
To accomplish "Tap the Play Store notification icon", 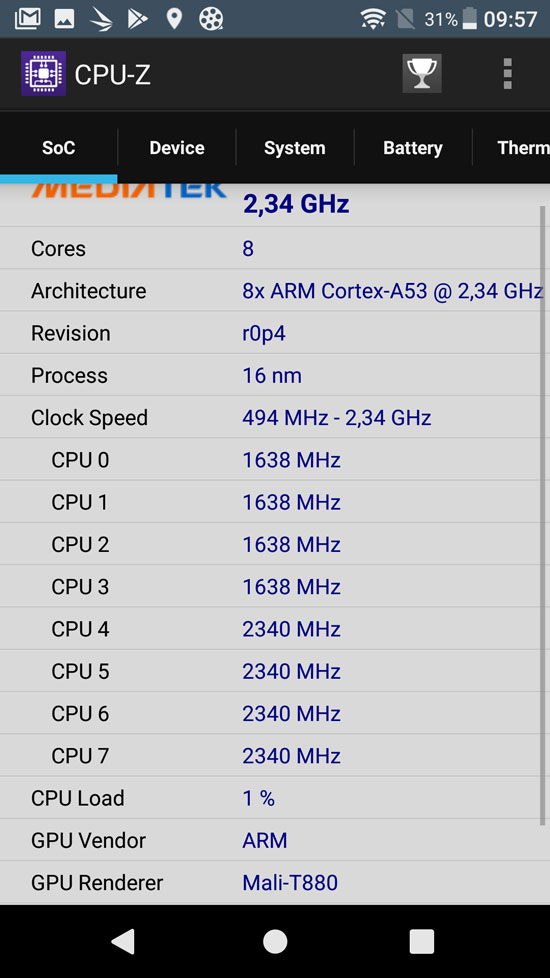I will coord(137,19).
